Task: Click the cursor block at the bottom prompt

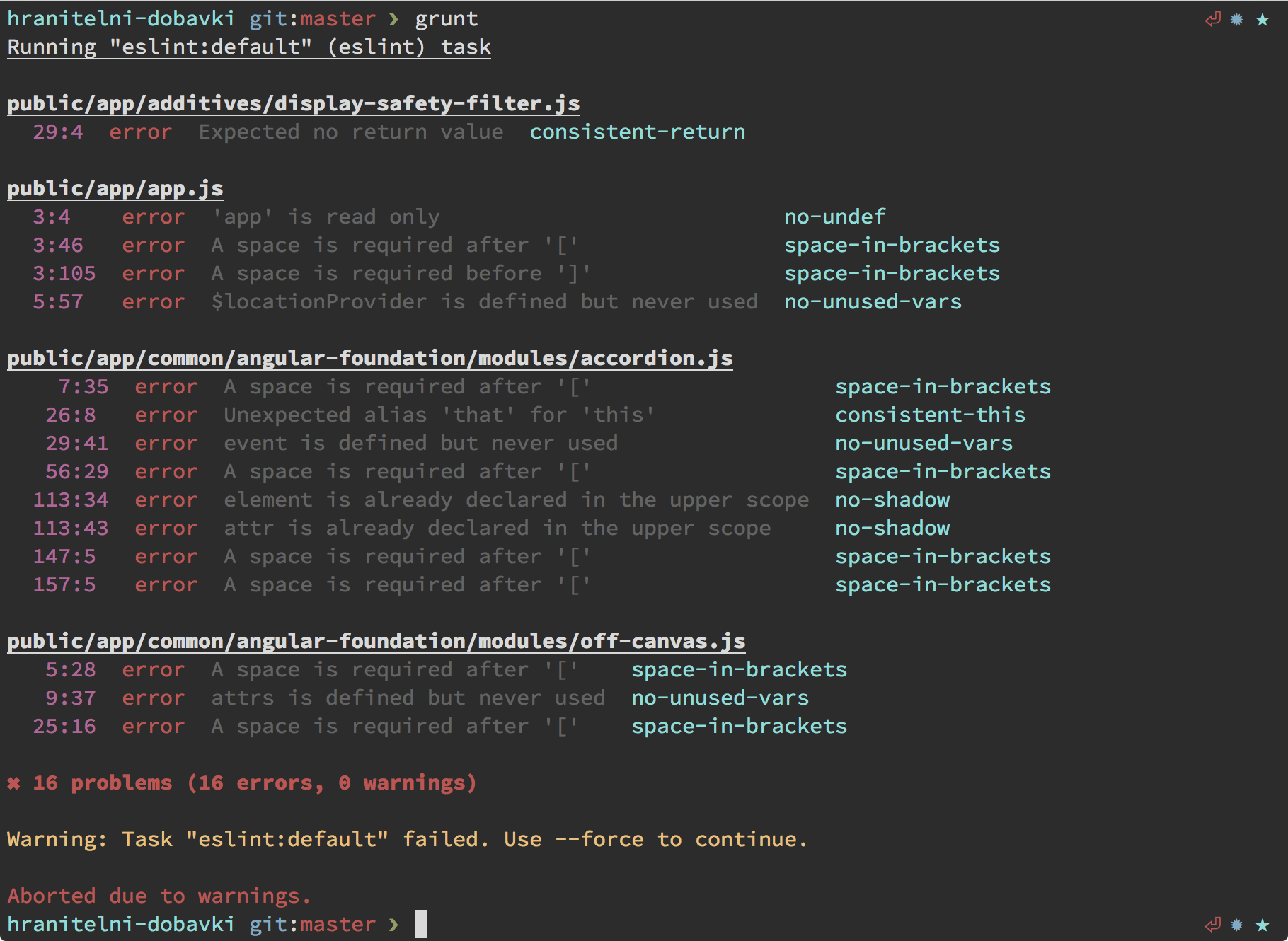Action: (x=421, y=924)
